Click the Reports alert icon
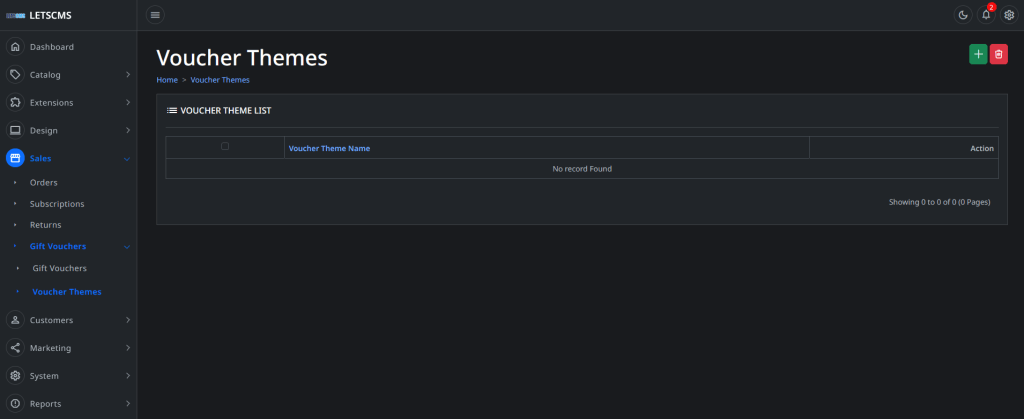 click(x=15, y=404)
